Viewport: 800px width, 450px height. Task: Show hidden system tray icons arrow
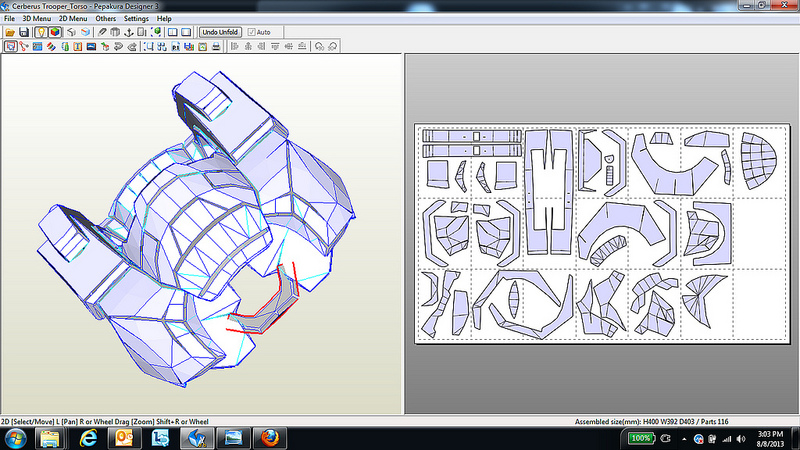coord(684,439)
